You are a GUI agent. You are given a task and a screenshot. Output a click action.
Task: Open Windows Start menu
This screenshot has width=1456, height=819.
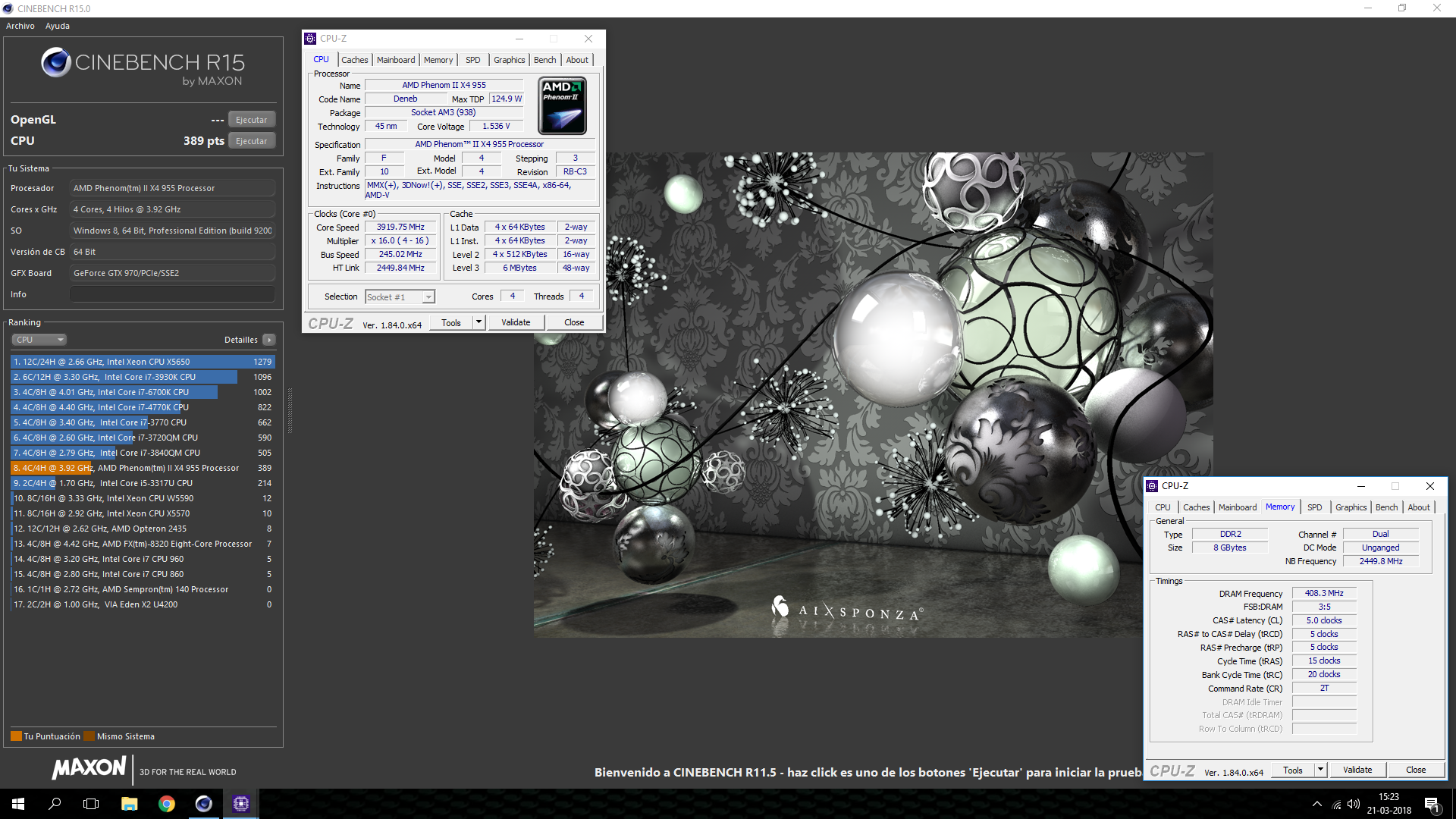point(18,804)
